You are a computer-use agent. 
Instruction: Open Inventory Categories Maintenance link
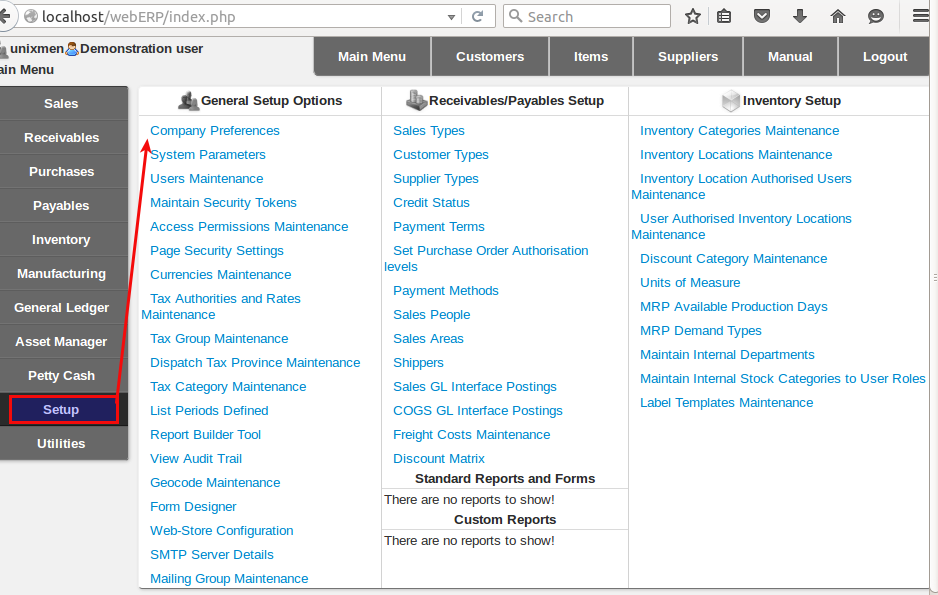pyautogui.click(x=739, y=131)
